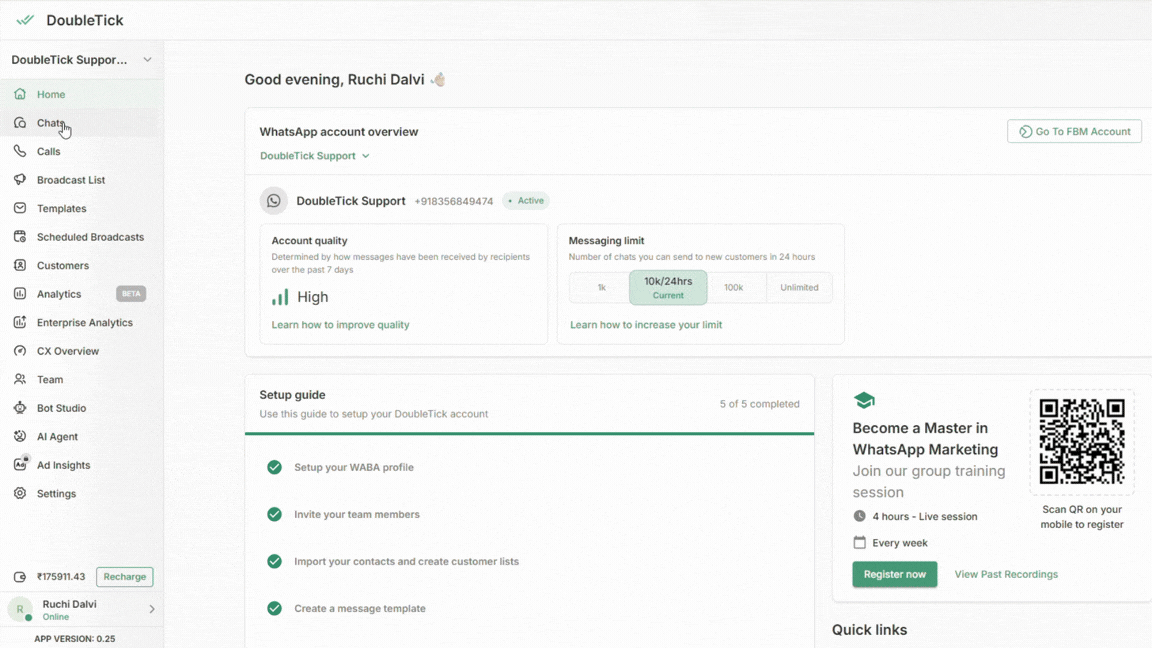Open Learn how to improve quality link

[x=340, y=325]
